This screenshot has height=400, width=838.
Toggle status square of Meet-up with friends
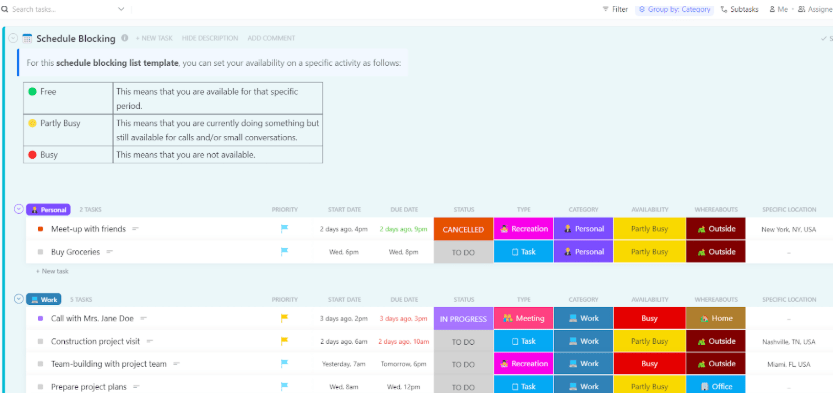(40, 229)
